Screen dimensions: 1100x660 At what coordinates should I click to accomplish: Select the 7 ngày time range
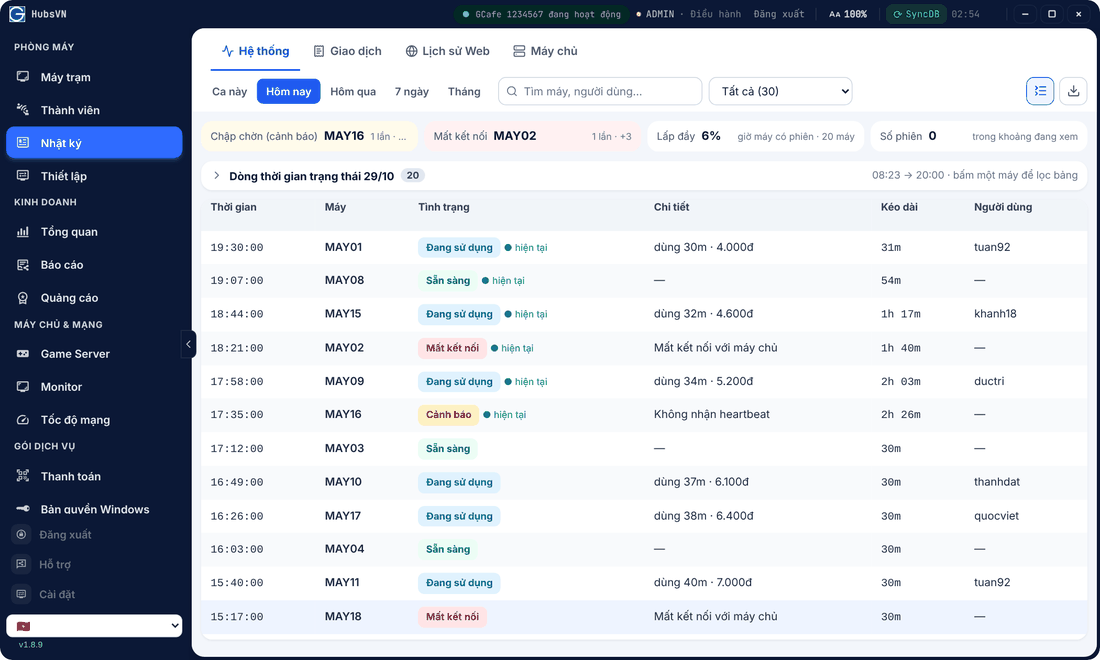[412, 91]
